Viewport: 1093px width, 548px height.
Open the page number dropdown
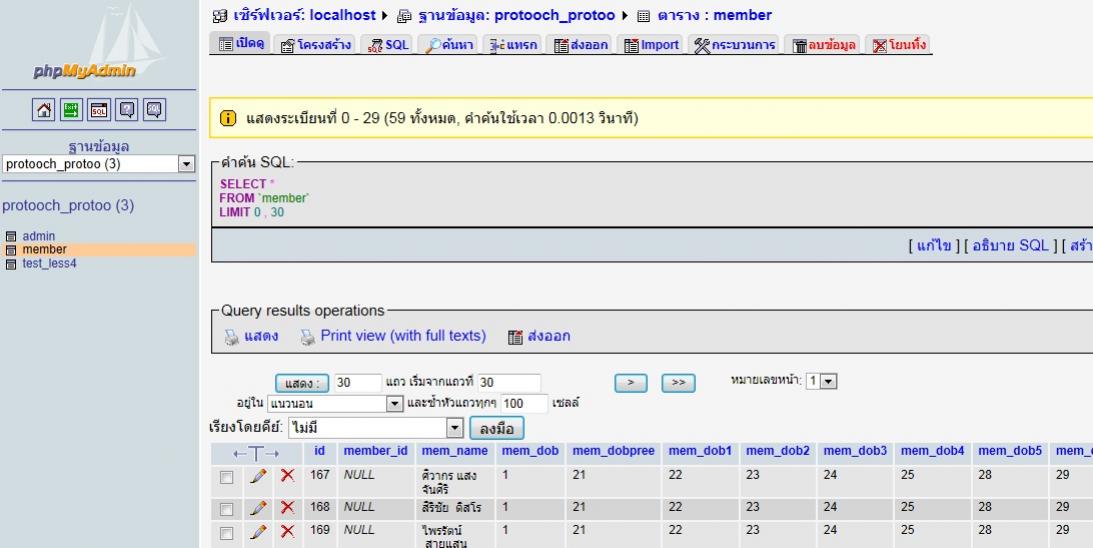[821, 381]
